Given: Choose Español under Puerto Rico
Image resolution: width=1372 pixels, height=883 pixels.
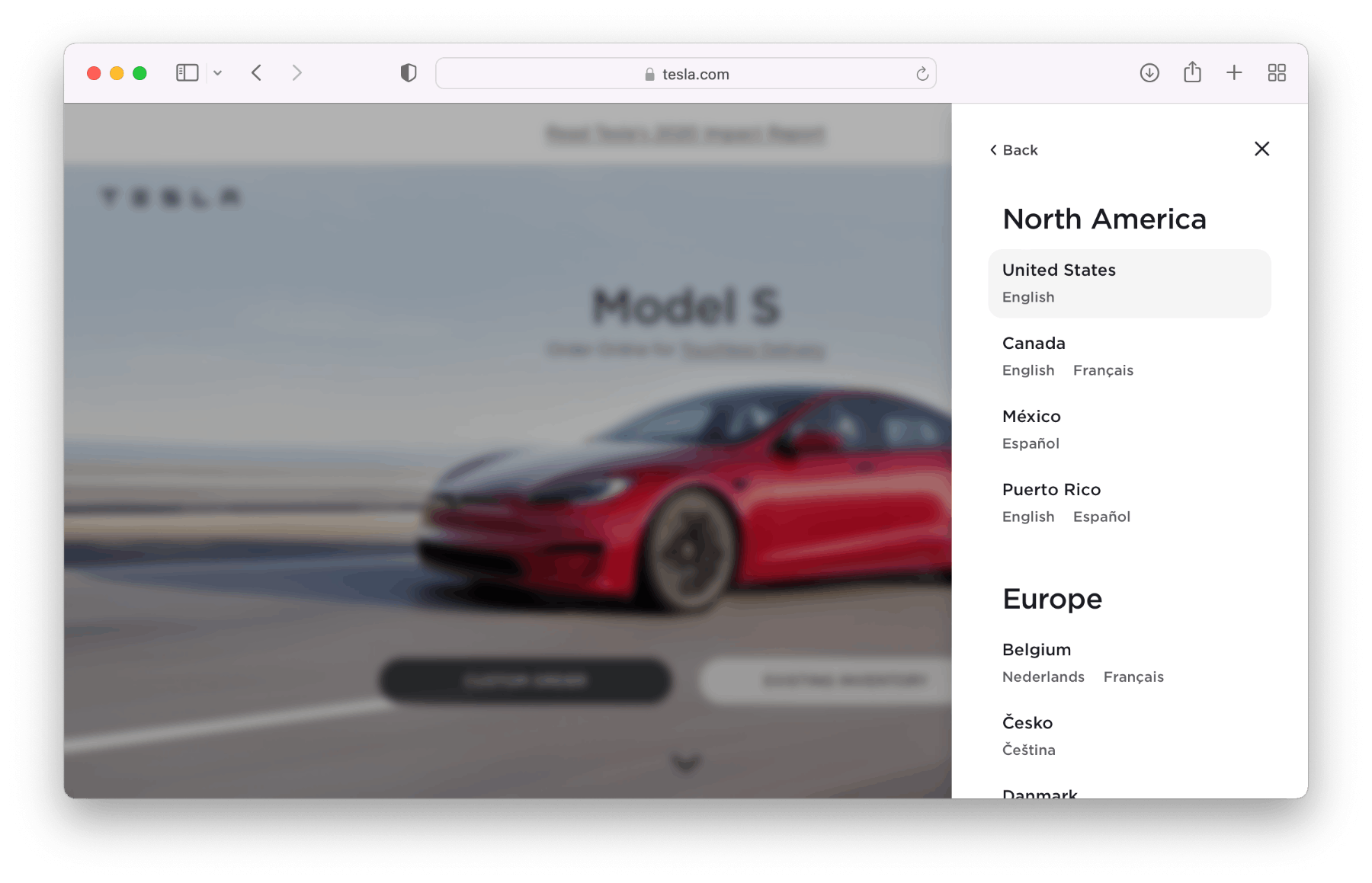Looking at the screenshot, I should click(x=1101, y=517).
